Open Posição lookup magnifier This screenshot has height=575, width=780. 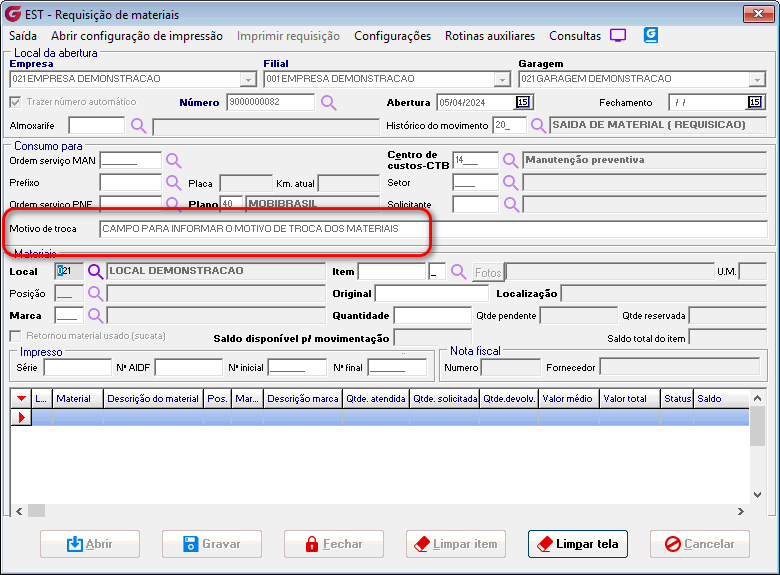(95, 293)
